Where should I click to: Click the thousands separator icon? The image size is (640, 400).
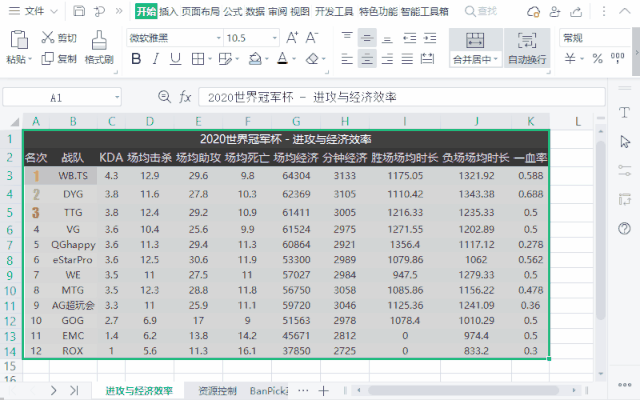point(618,58)
